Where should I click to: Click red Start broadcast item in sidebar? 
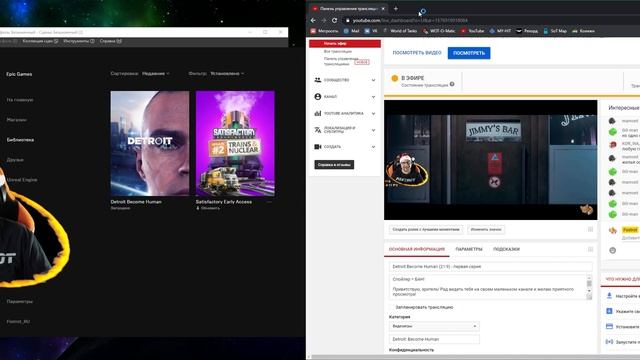click(x=345, y=44)
